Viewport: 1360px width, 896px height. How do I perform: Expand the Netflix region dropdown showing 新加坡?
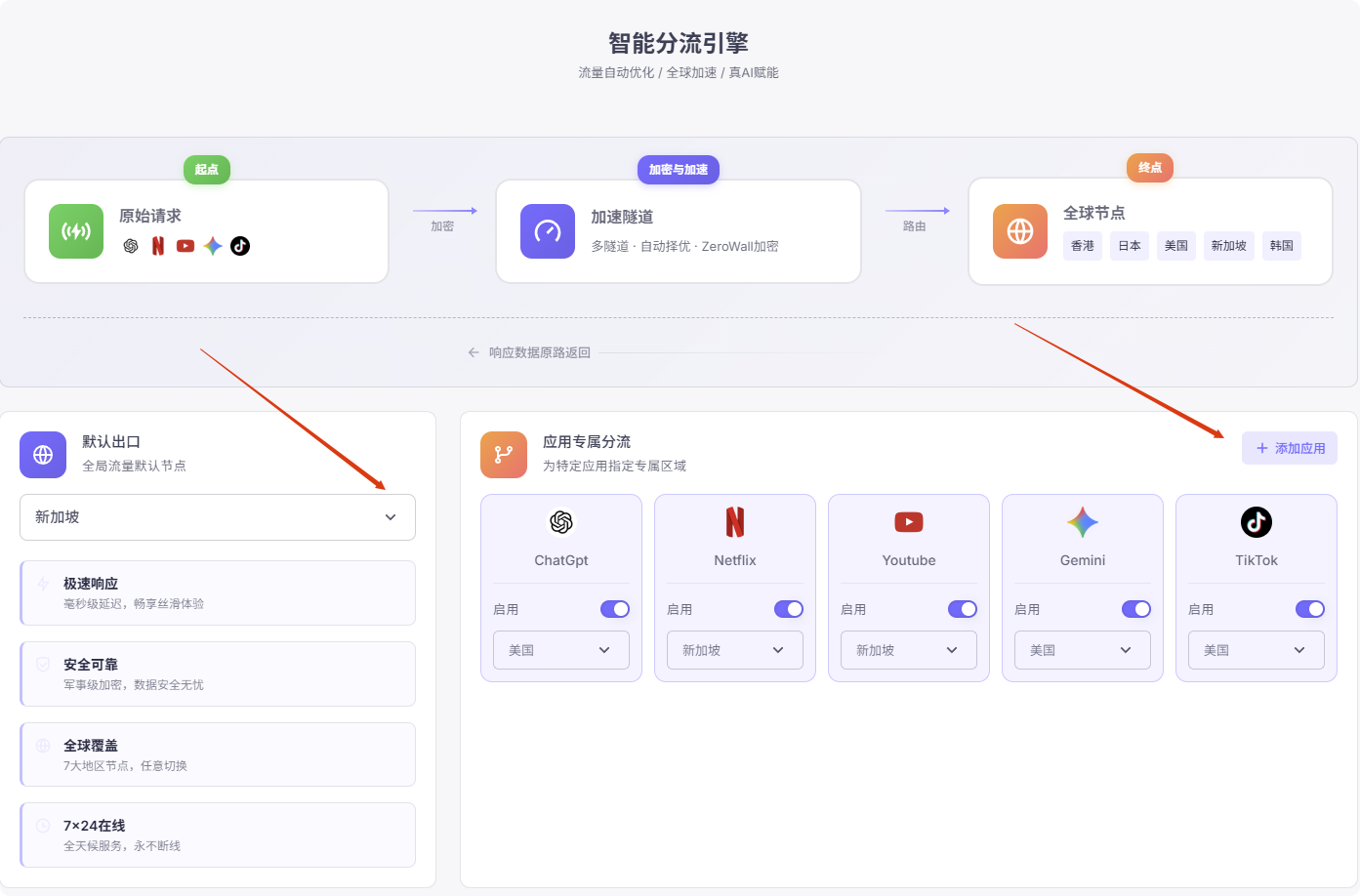(735, 650)
